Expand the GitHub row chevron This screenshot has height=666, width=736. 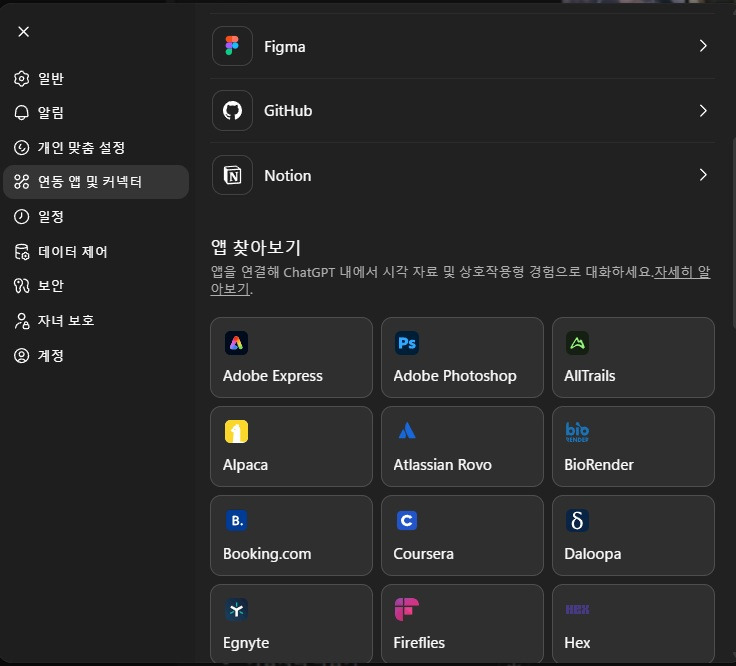coord(703,111)
